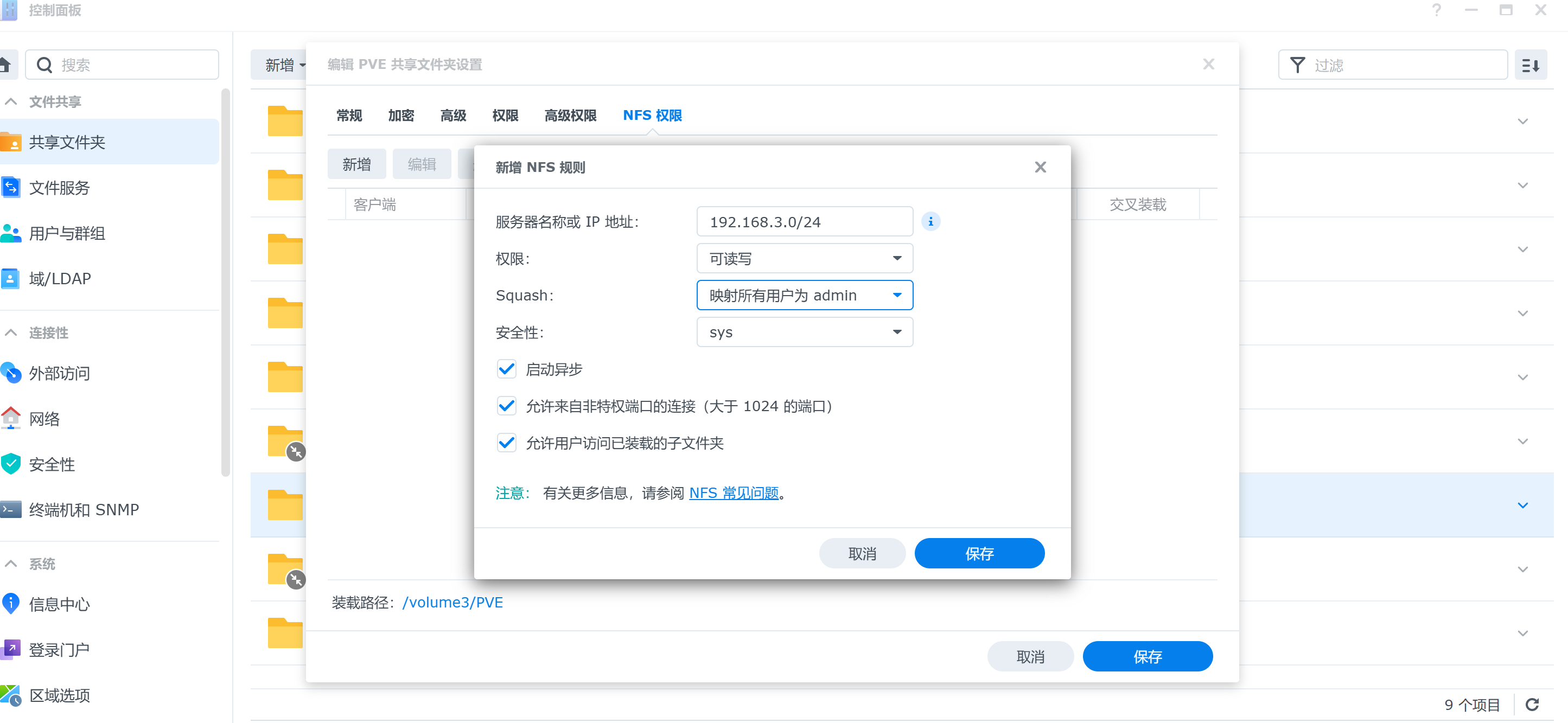1568x723 pixels.
Task: Click the sidebar vertical scrollbar
Action: [226, 283]
